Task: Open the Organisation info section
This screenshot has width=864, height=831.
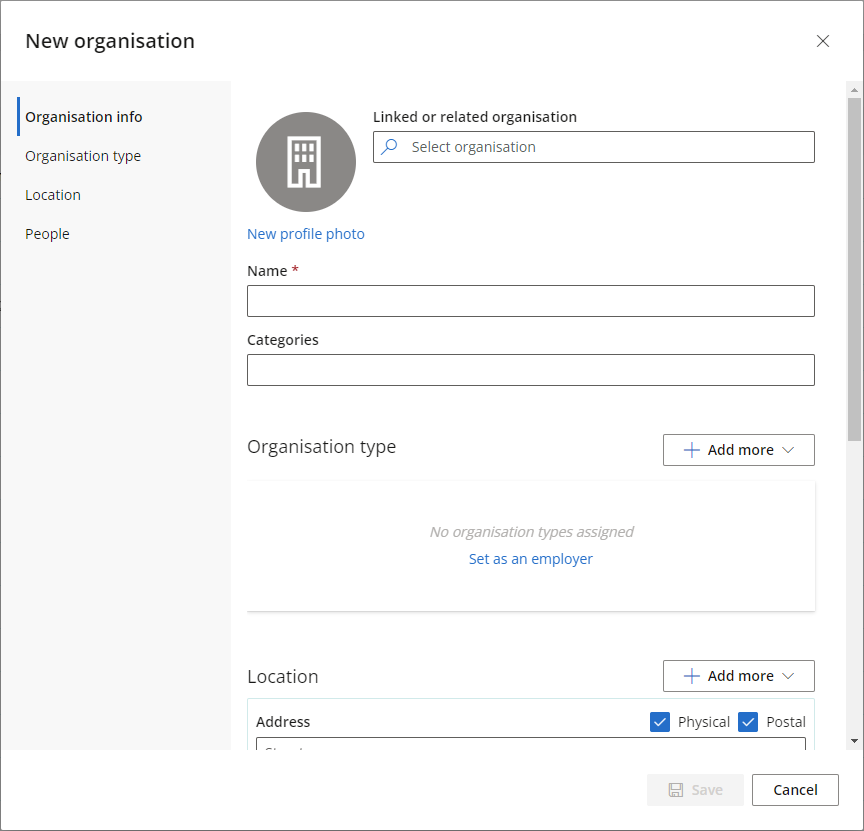Action: pyautogui.click(x=84, y=117)
